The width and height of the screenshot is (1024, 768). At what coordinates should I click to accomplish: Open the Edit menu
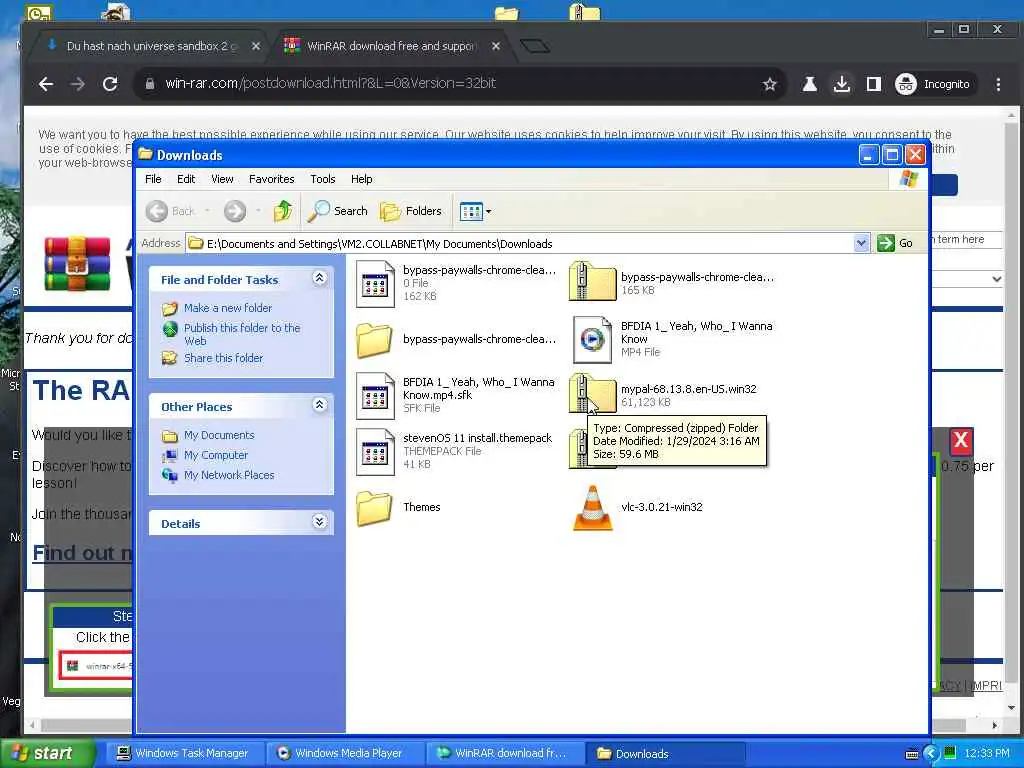click(x=186, y=179)
